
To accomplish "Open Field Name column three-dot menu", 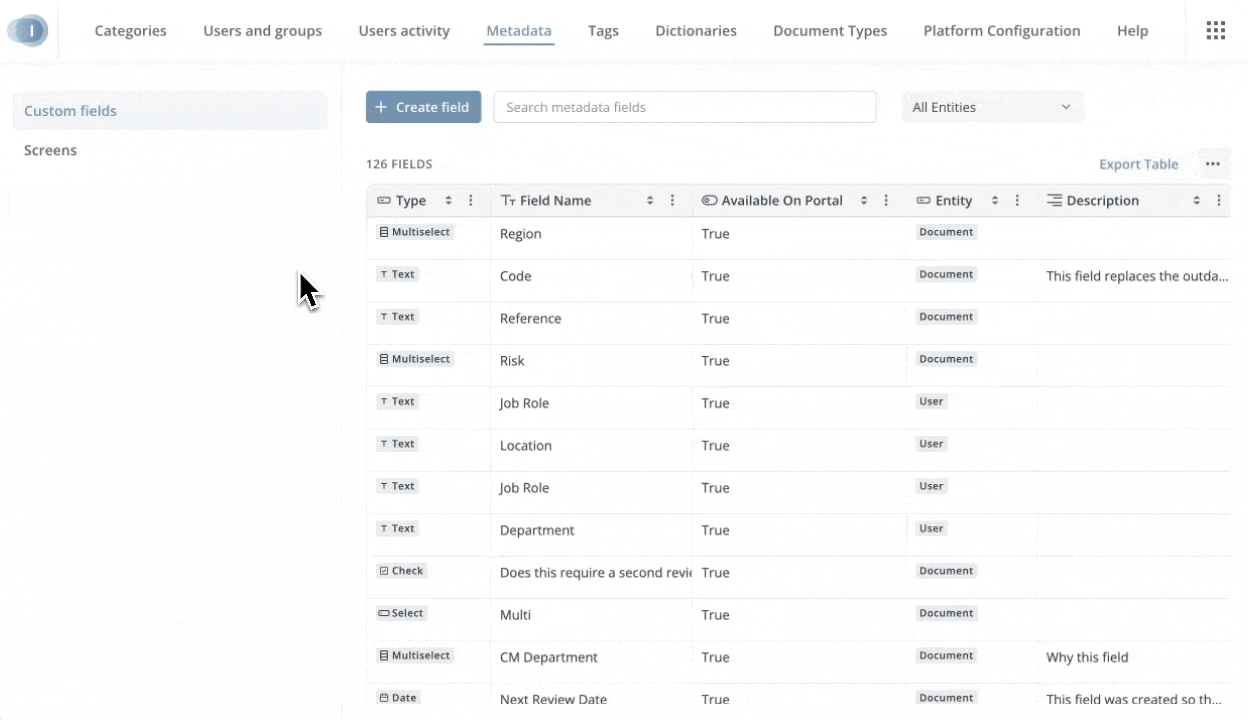I will point(672,201).
